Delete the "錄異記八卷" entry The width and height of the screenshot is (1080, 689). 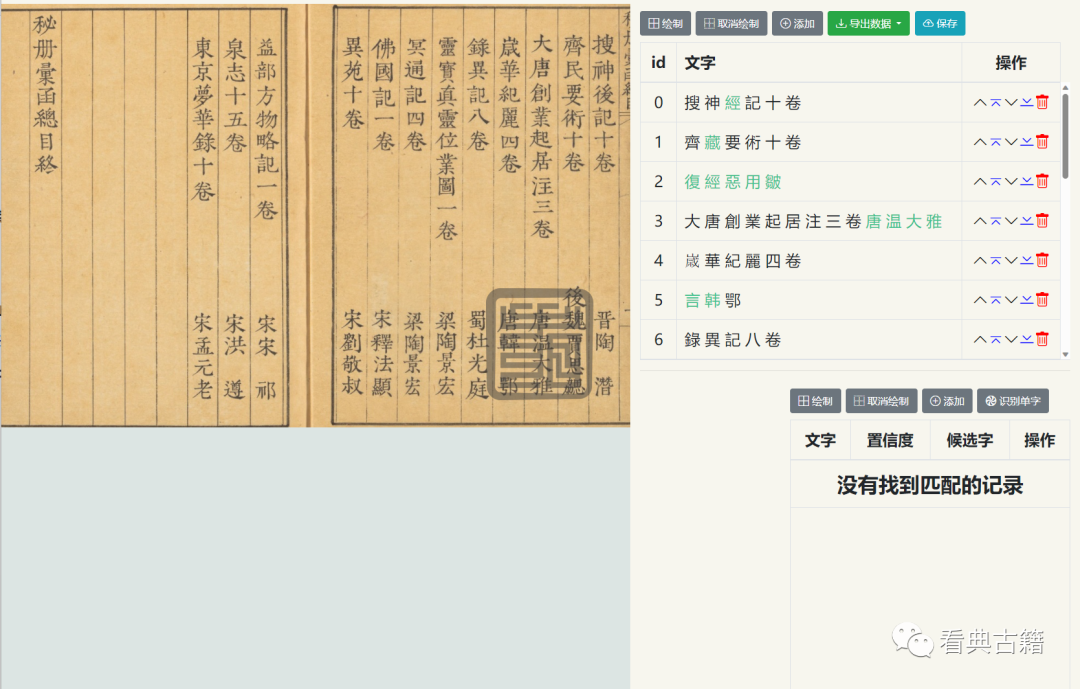[1041, 339]
